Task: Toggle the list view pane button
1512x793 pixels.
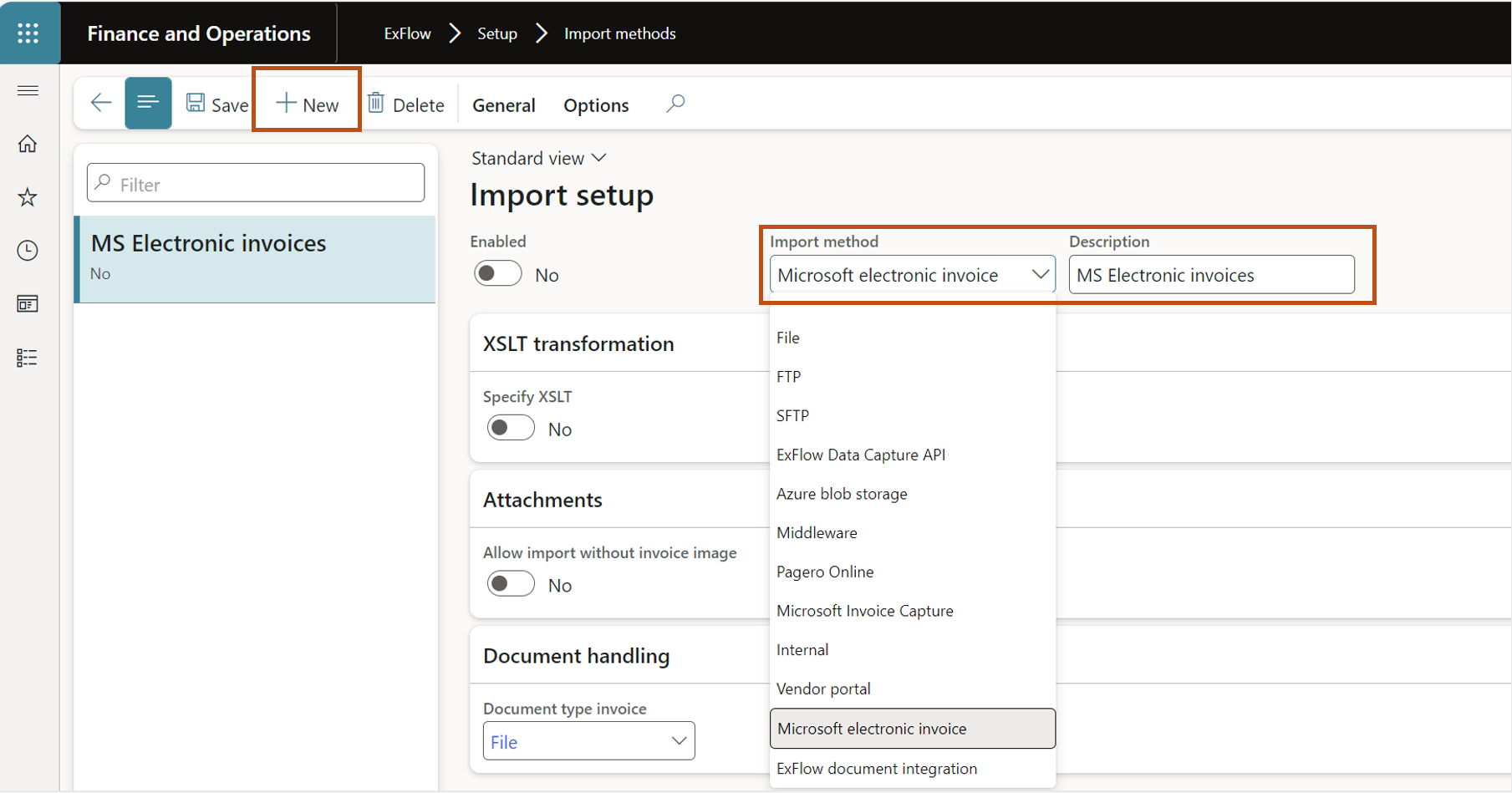Action: 148,103
